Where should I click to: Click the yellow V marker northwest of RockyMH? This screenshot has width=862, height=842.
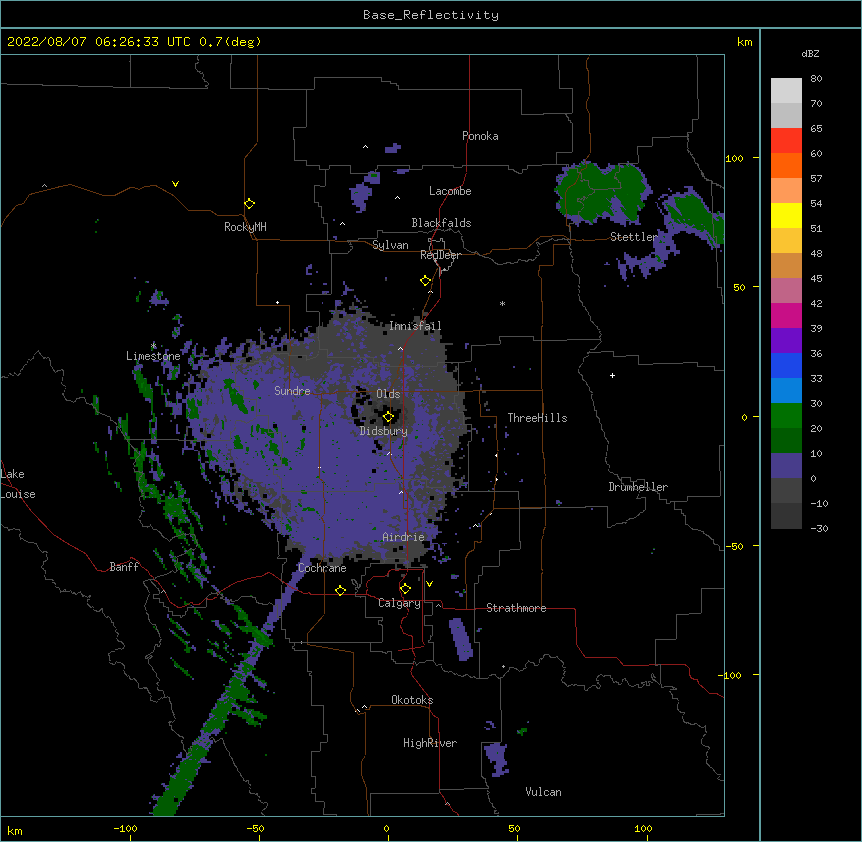pos(175,184)
